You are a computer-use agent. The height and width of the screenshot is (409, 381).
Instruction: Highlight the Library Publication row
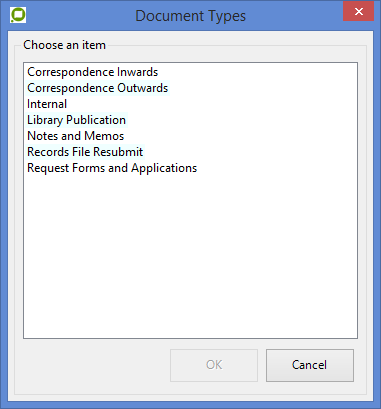[x=76, y=120]
